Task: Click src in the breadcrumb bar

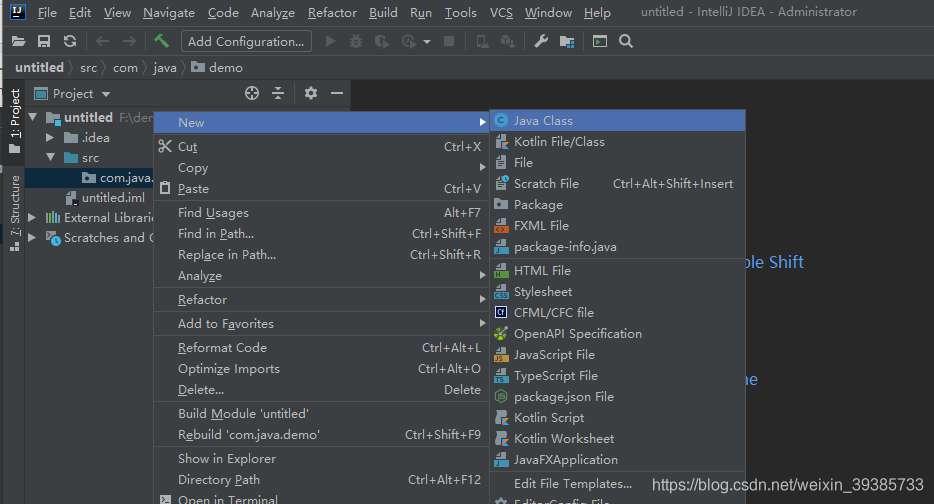Action: [88, 68]
